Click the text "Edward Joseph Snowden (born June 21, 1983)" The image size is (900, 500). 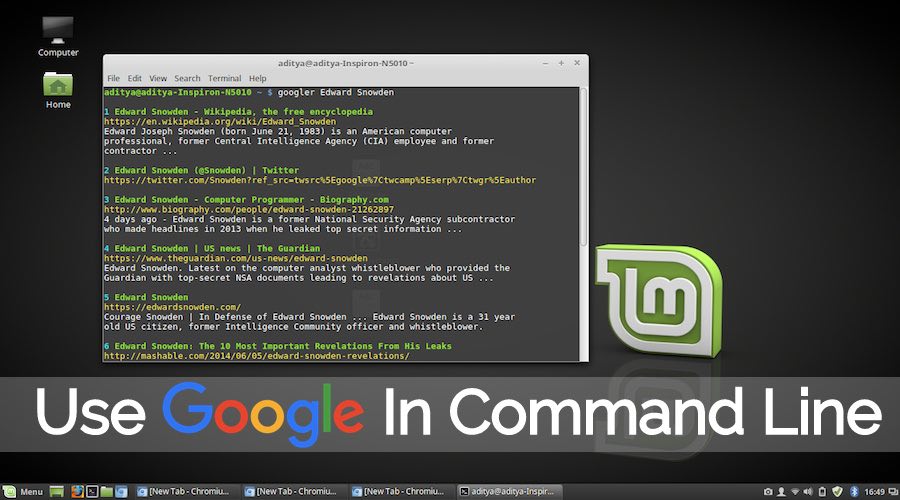[215, 131]
